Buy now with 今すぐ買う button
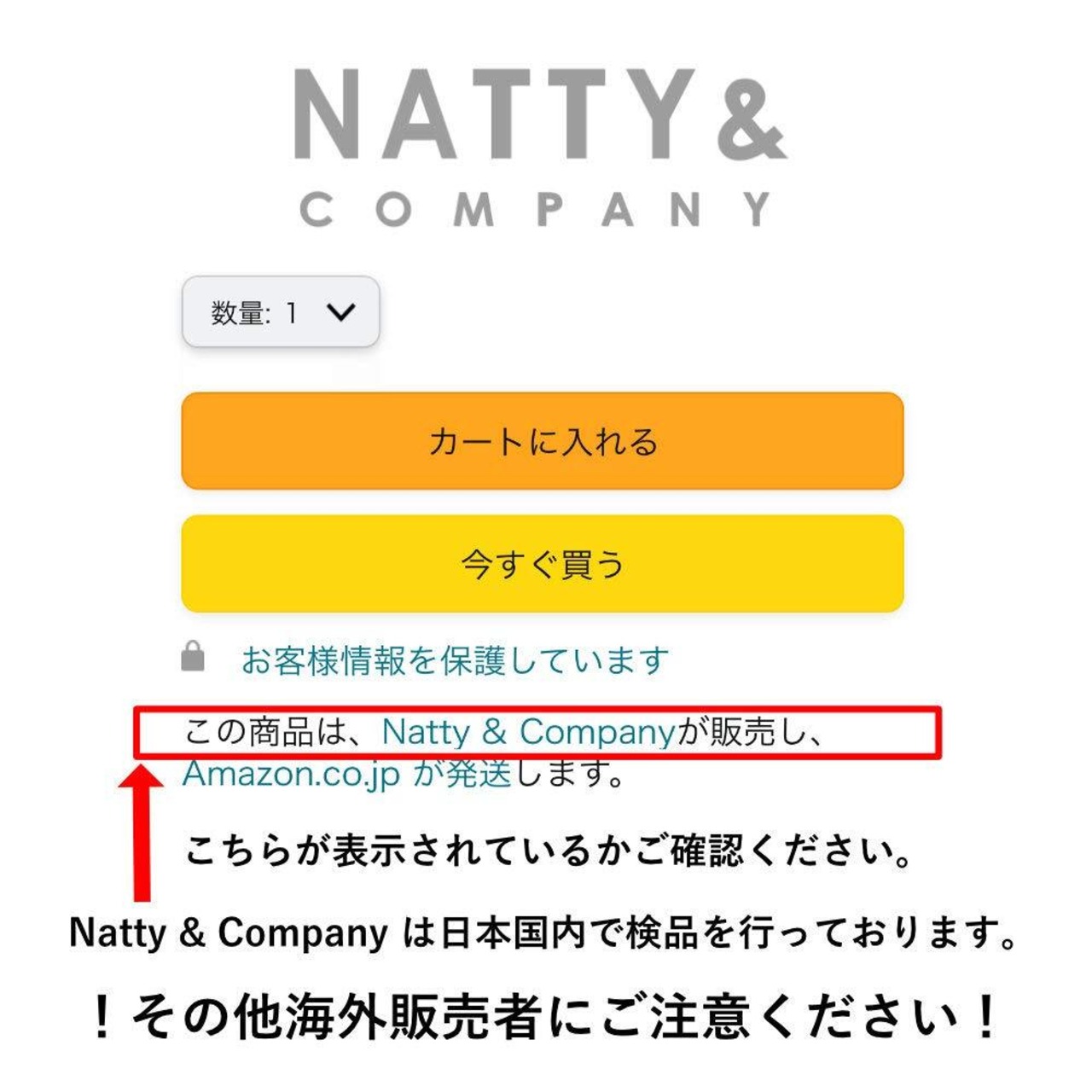Viewport: 1092px width, 1092px height. pos(543,563)
